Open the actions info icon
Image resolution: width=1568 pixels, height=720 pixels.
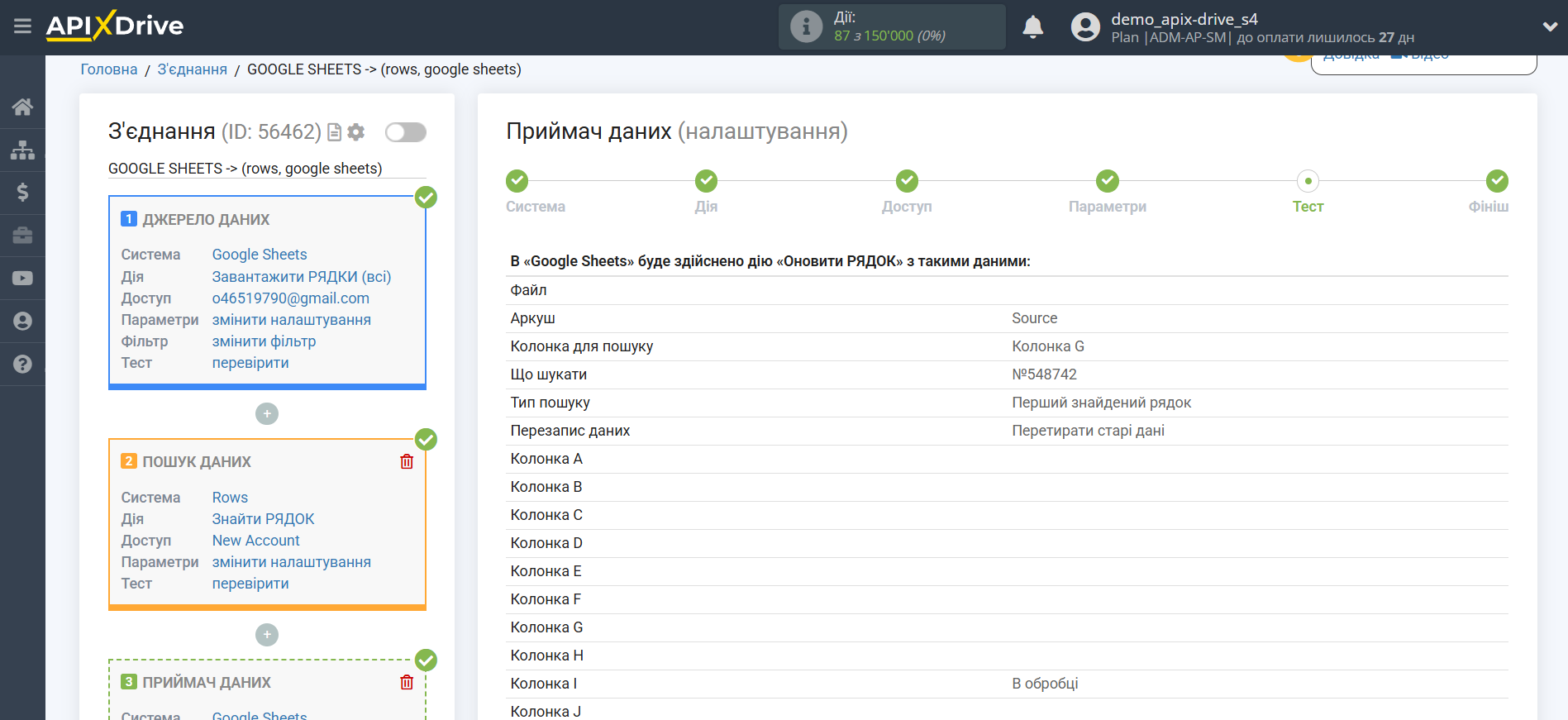click(x=806, y=26)
